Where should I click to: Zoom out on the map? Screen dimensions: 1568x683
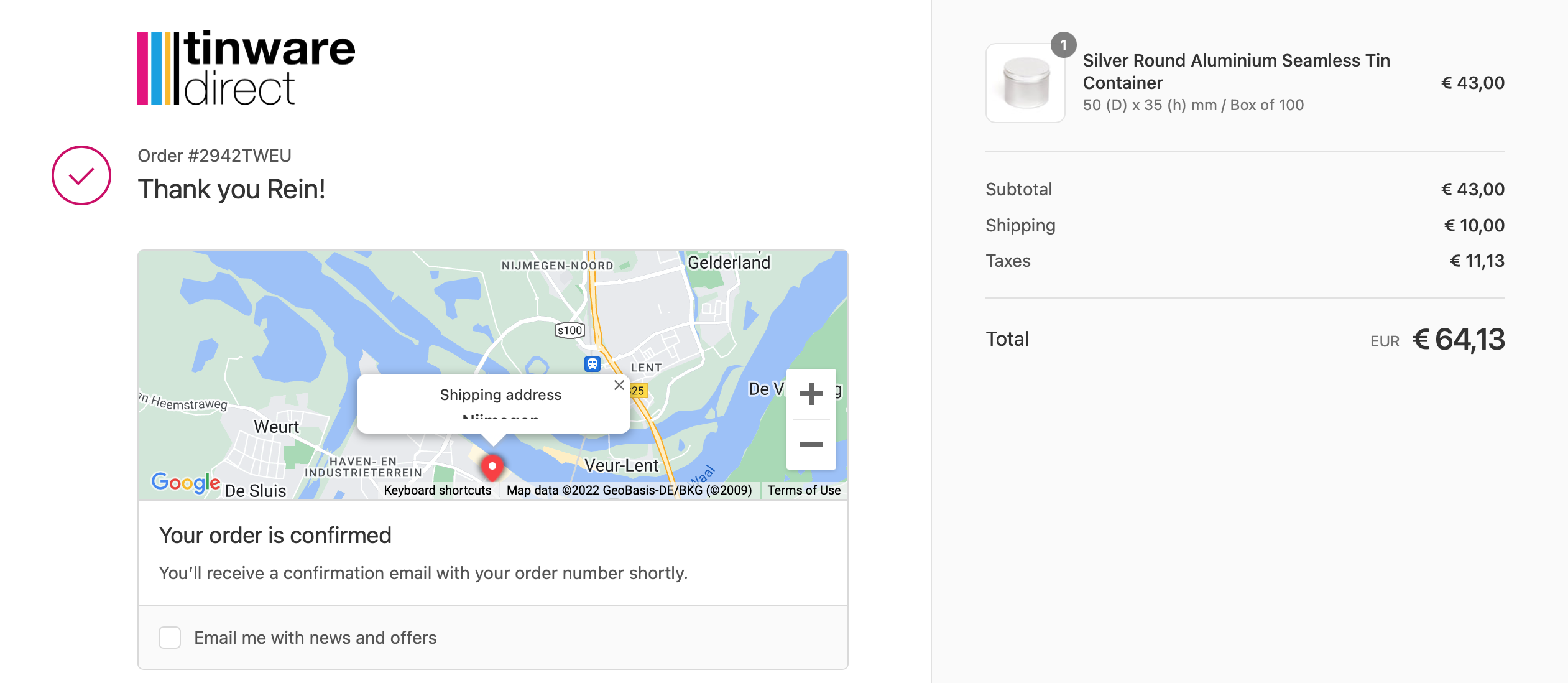(811, 445)
